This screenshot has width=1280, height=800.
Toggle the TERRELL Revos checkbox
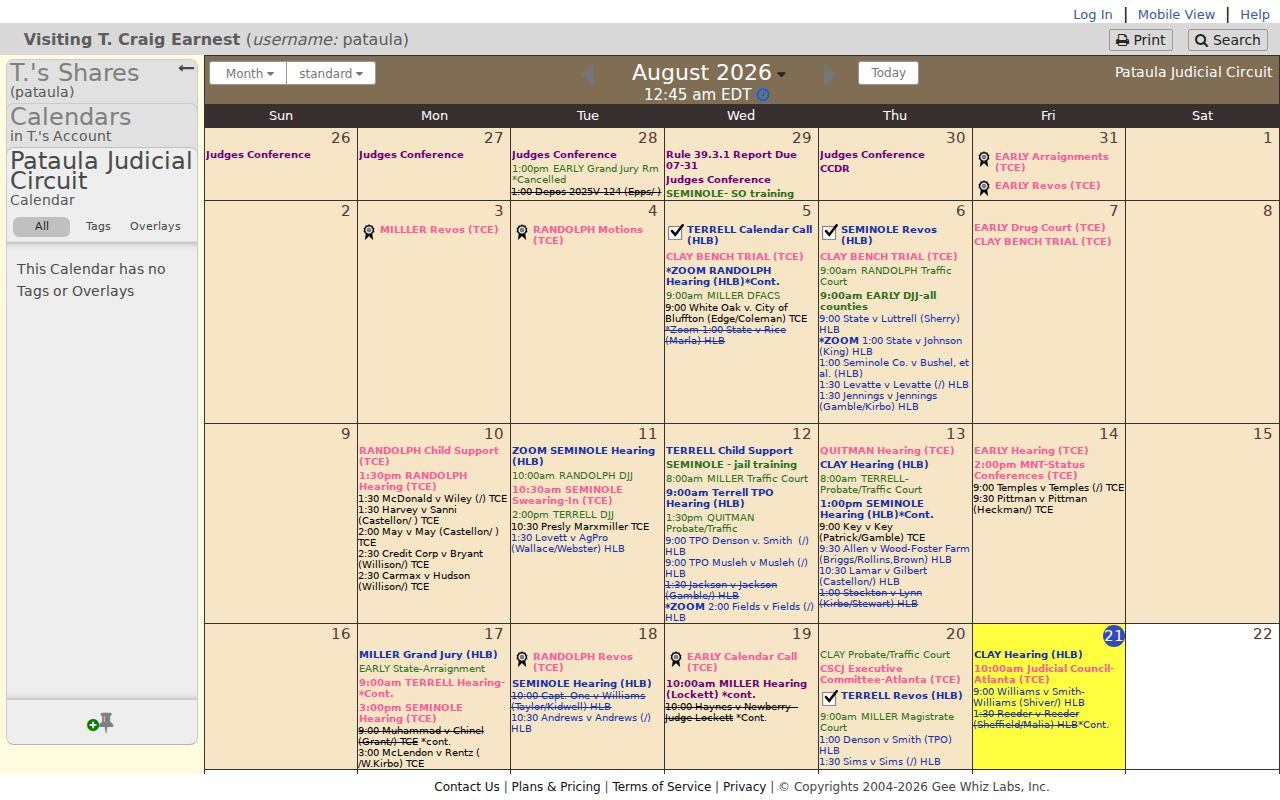[830, 698]
